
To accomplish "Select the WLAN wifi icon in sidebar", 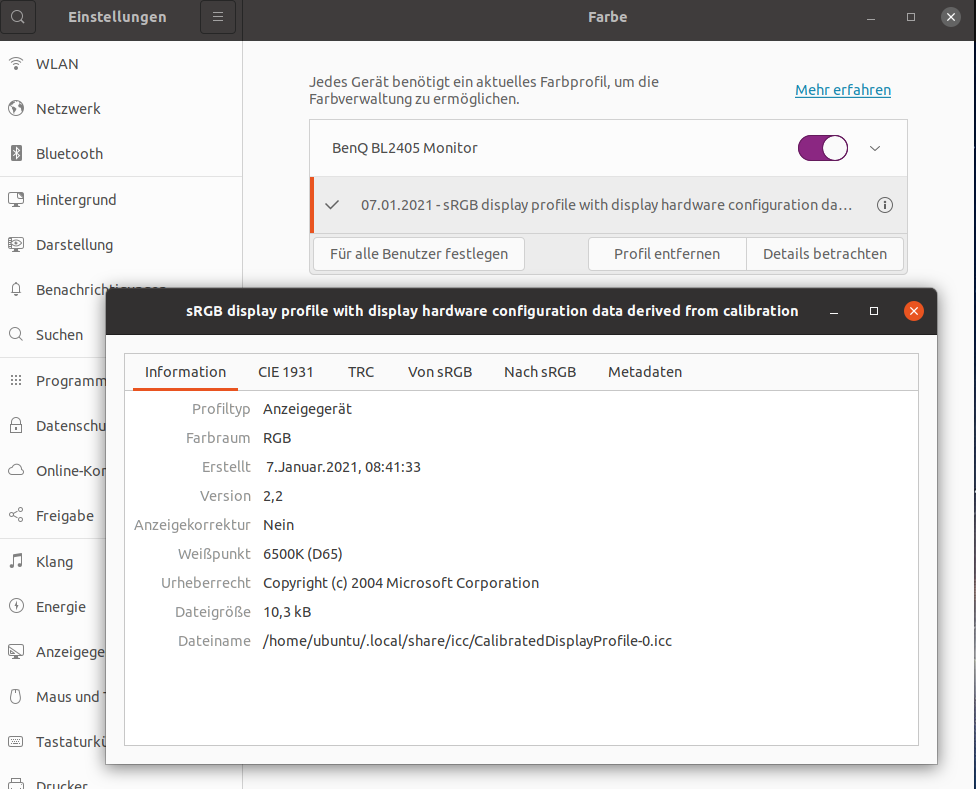I will [16, 63].
